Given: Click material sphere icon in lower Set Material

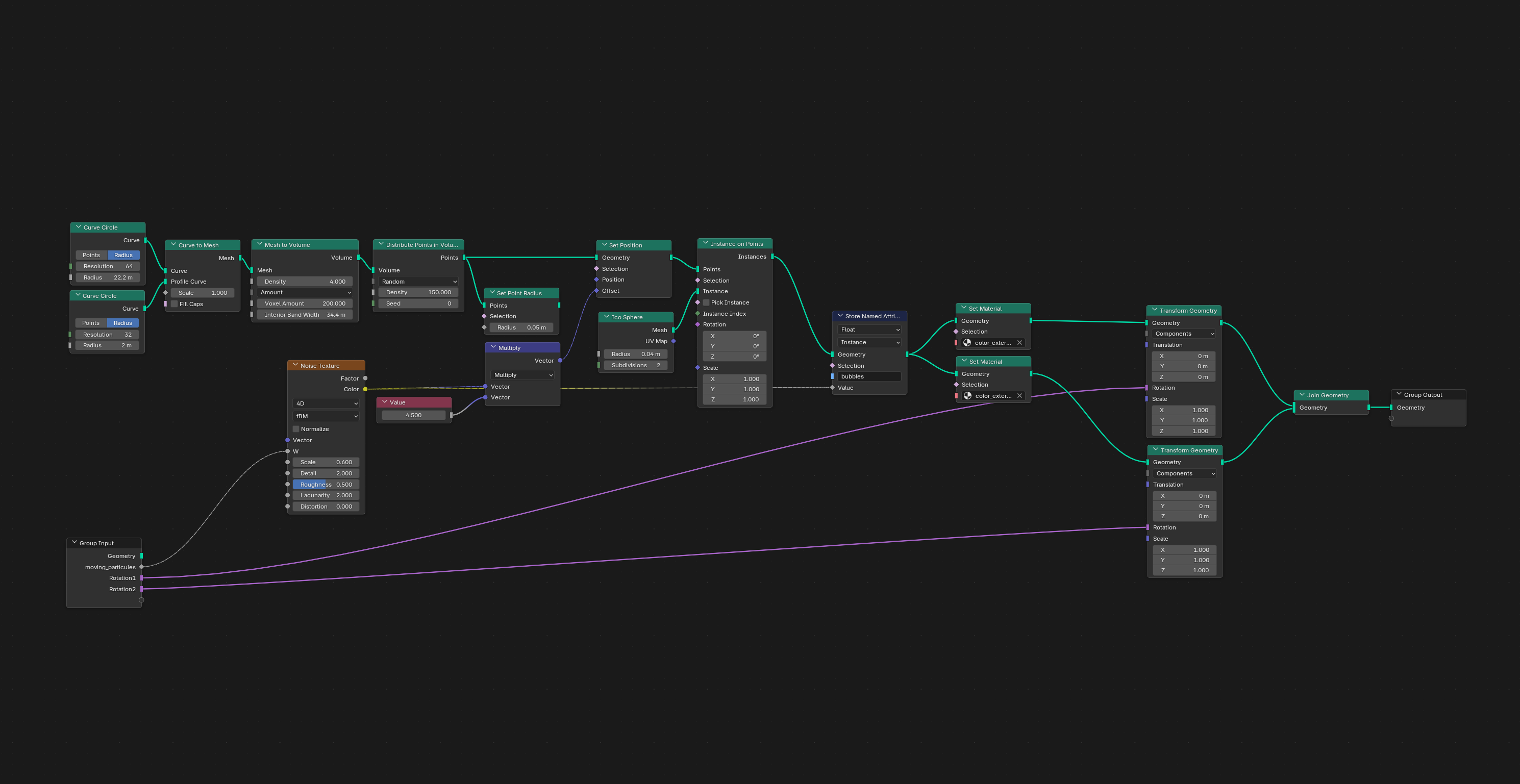Looking at the screenshot, I should [x=968, y=396].
